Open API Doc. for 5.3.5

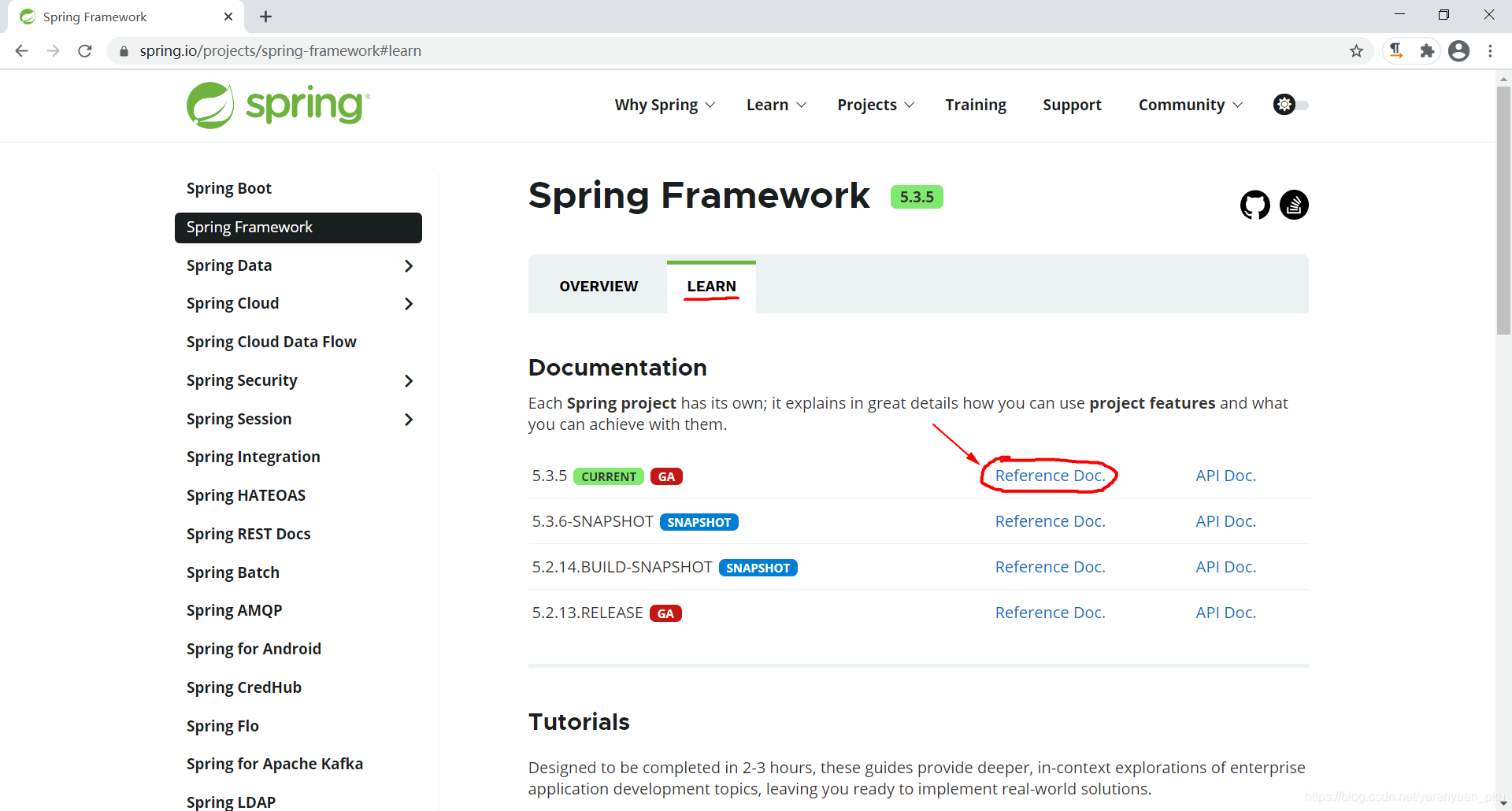(1226, 476)
